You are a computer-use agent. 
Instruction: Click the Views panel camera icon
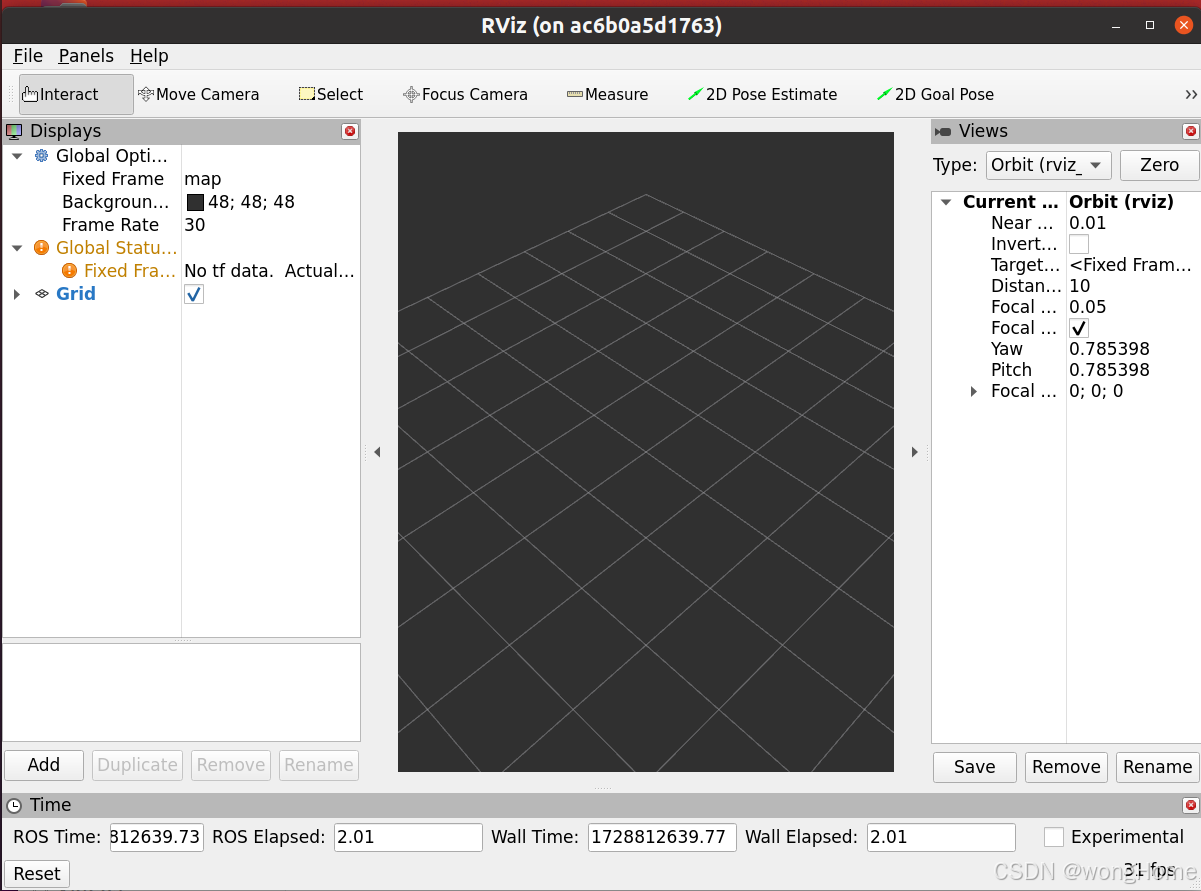click(x=943, y=131)
